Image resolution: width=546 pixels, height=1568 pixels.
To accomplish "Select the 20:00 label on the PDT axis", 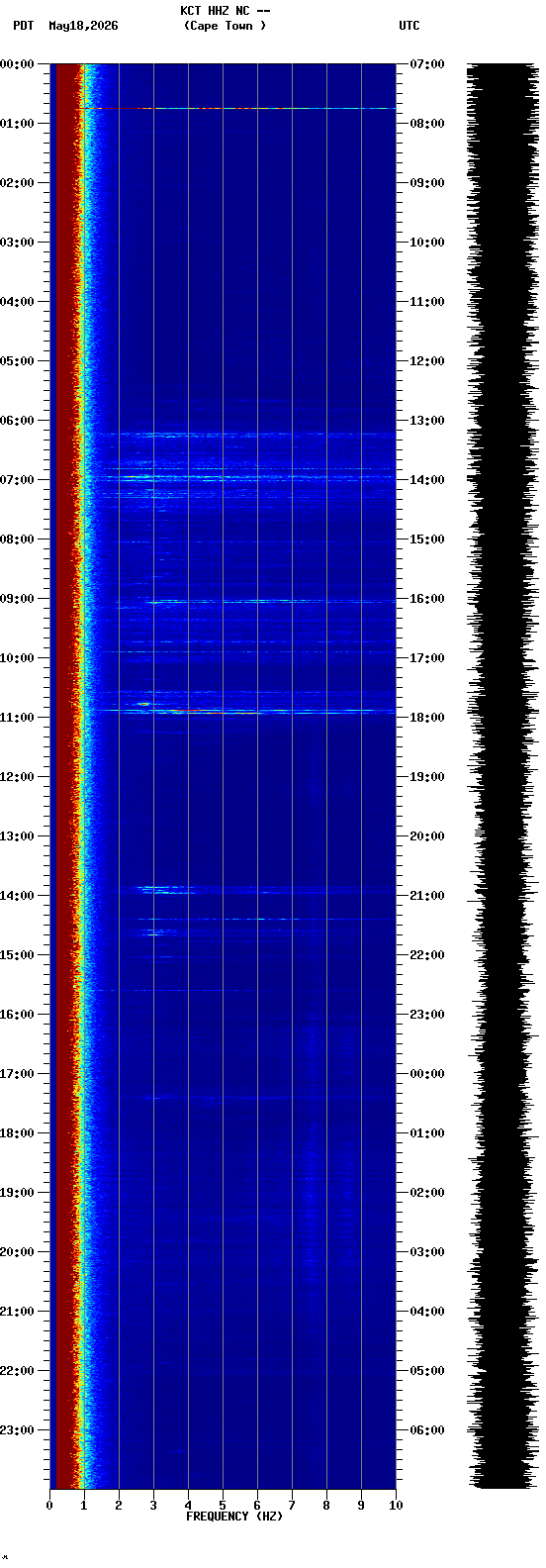I will [17, 1252].
